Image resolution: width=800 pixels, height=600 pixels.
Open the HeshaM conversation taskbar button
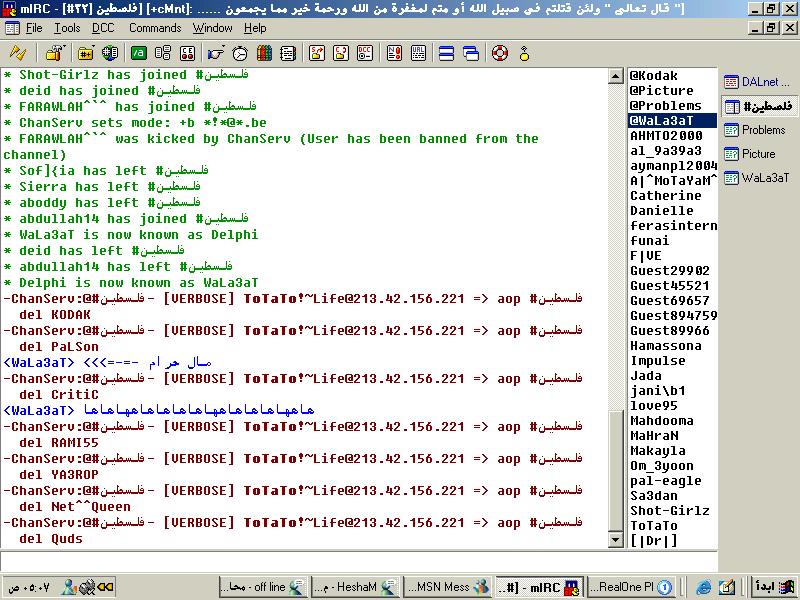pos(355,587)
